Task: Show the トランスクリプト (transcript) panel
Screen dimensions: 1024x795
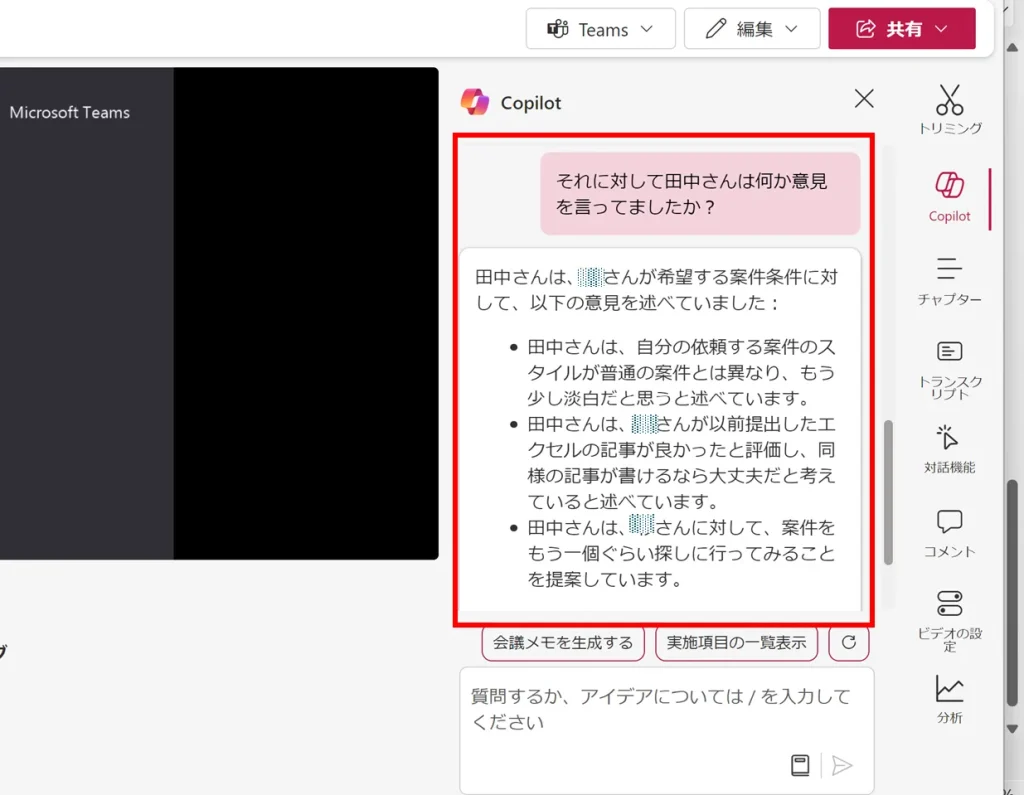Action: pyautogui.click(x=949, y=365)
